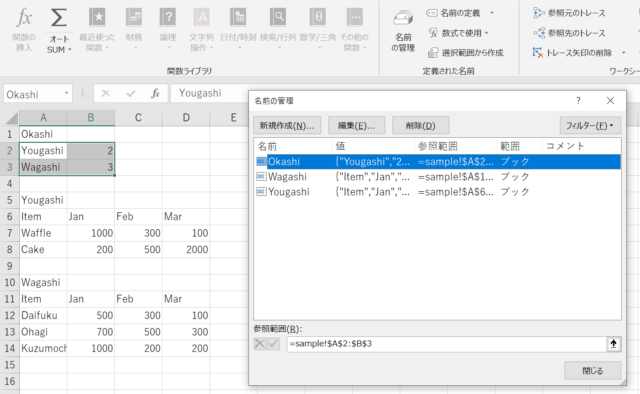Image resolution: width=640 pixels, height=394 pixels.
Task: Select cell A7 containing Waffle
Action: 43,233
